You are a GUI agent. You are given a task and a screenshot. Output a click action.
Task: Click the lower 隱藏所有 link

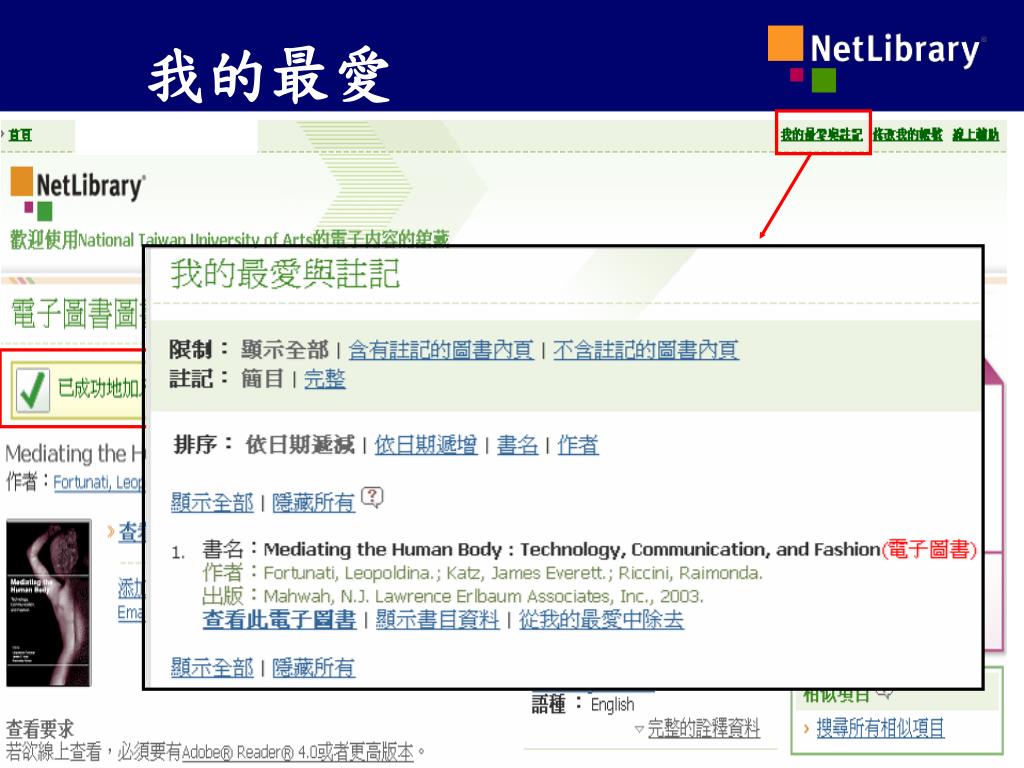click(x=313, y=667)
